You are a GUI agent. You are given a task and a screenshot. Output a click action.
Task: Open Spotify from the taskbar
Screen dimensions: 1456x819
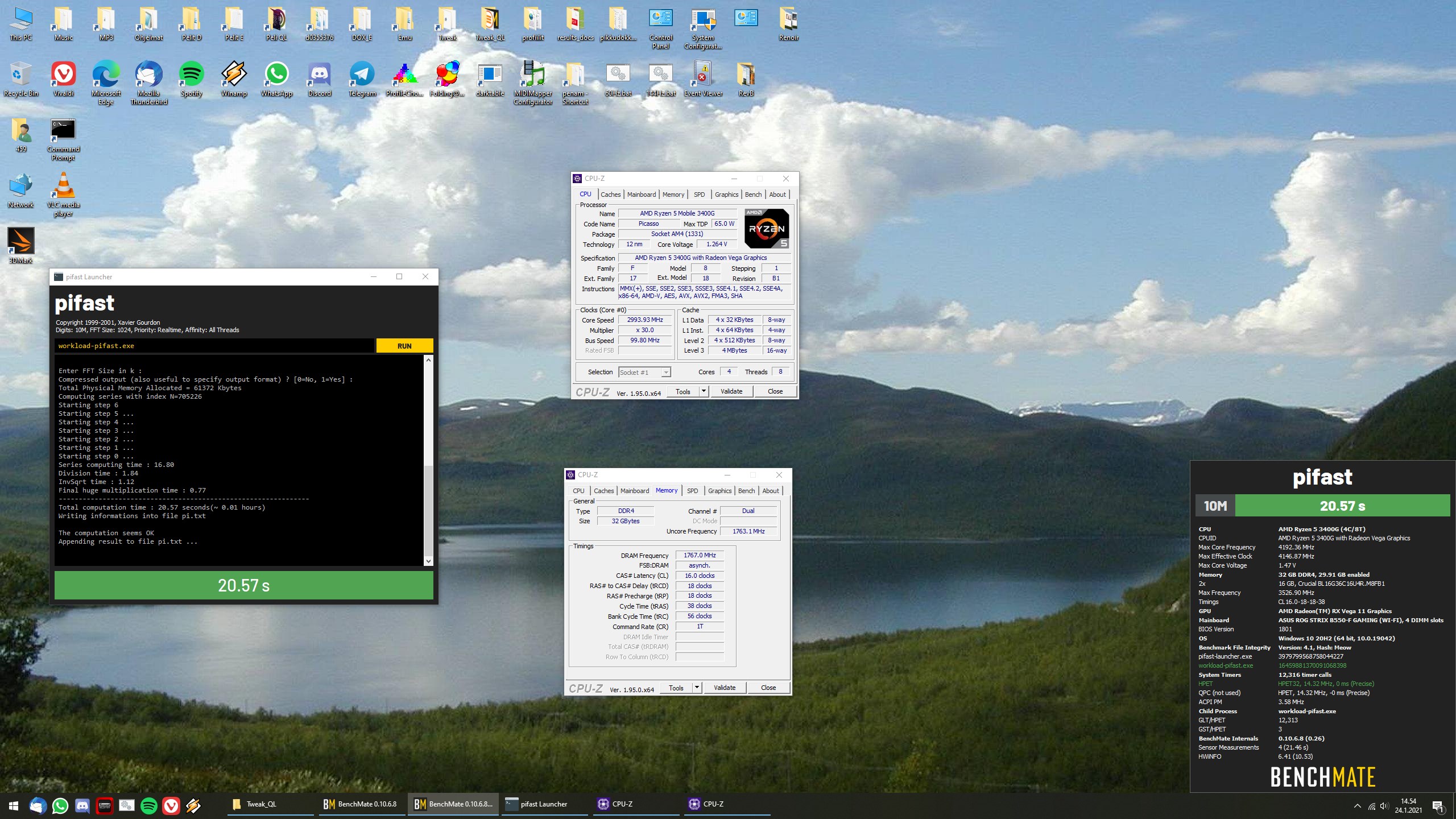[x=148, y=805]
